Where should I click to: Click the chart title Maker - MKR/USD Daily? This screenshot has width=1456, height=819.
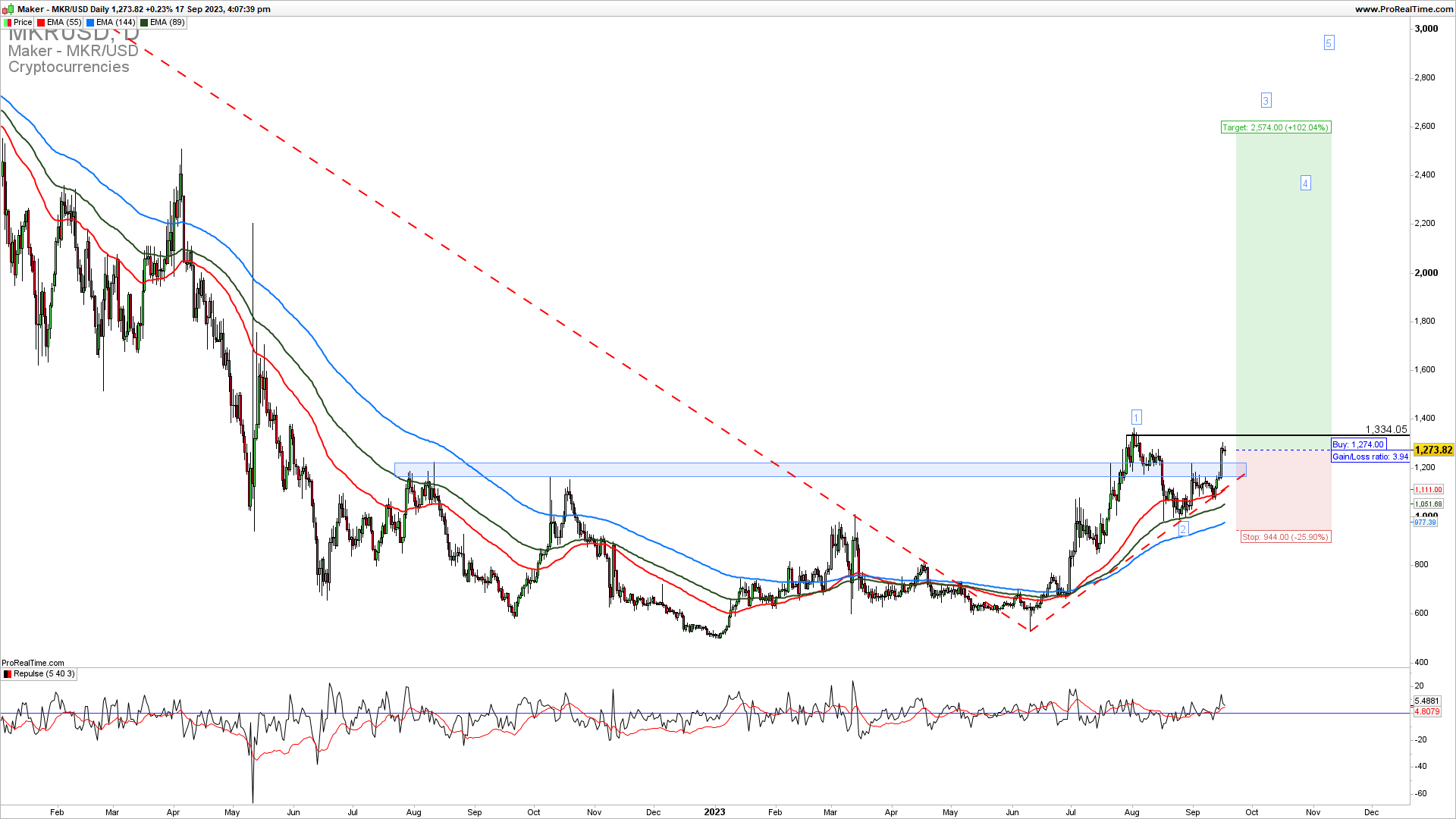tap(63, 9)
